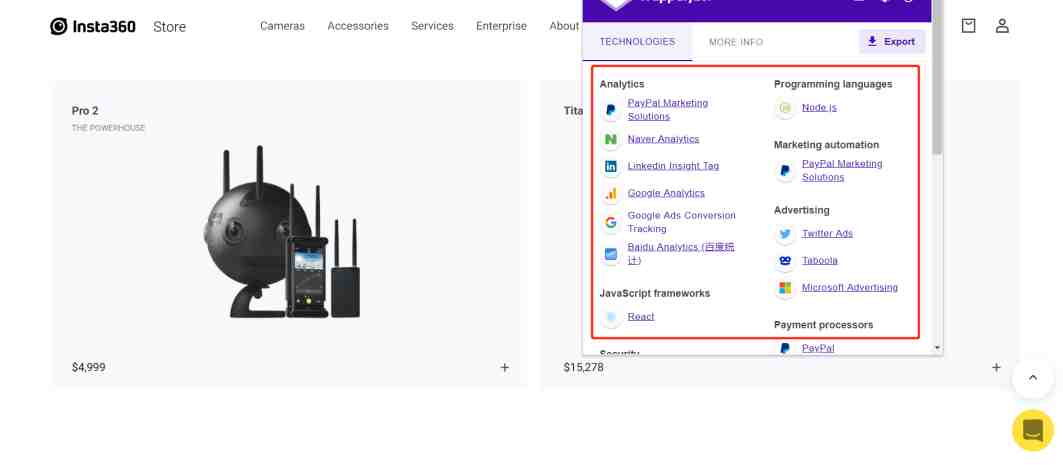Click the PayPal icon under Payment processors
Image resolution: width=1063 pixels, height=465 pixels.
(x=785, y=348)
